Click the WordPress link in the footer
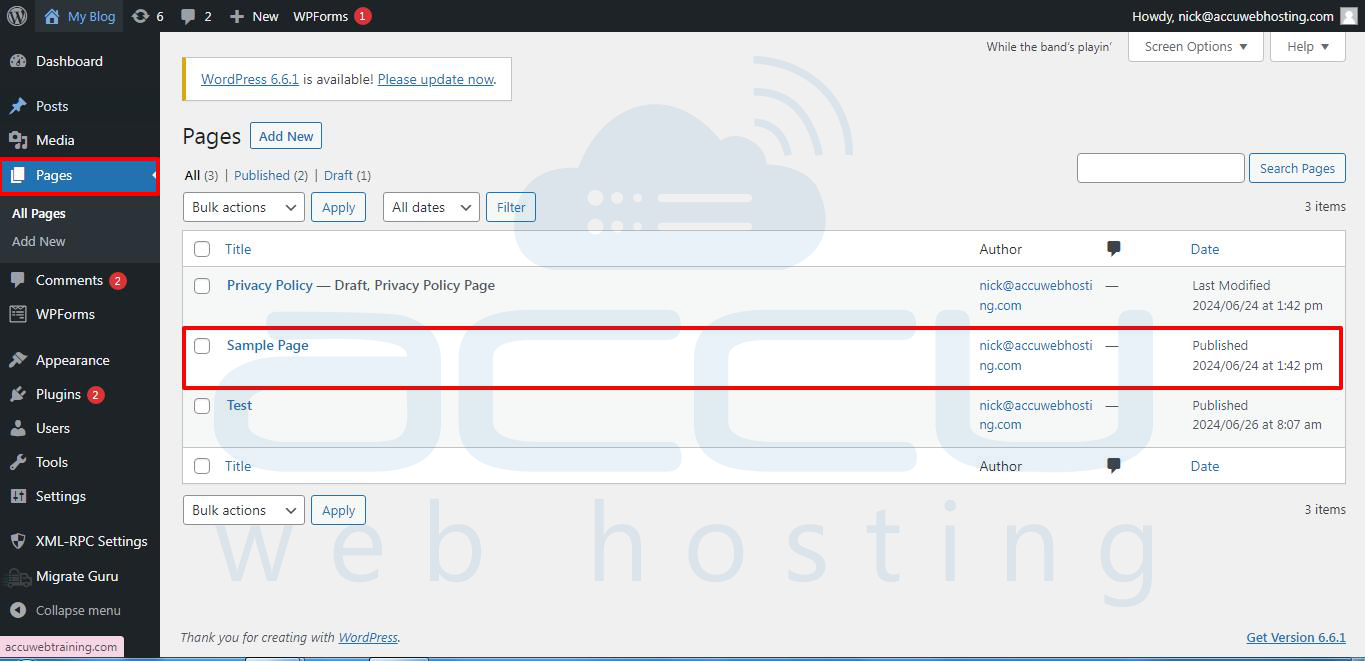 [368, 637]
